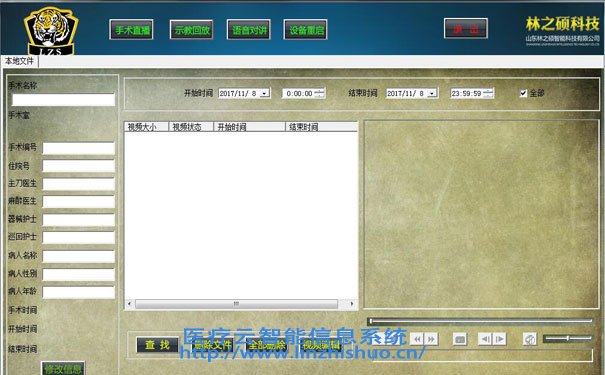Open the 结束时间 date dropdown
The height and width of the screenshot is (375, 605).
tap(432, 93)
